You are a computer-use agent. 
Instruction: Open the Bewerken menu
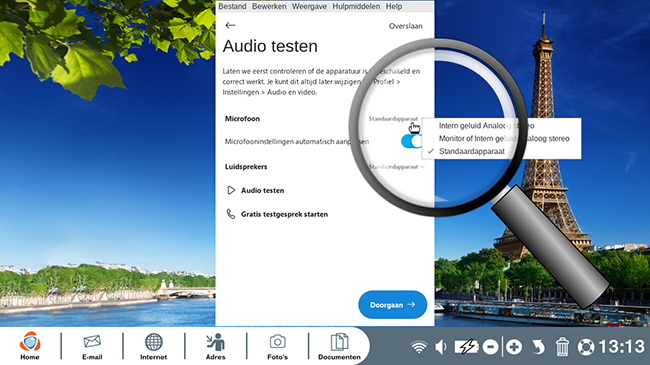pos(269,6)
